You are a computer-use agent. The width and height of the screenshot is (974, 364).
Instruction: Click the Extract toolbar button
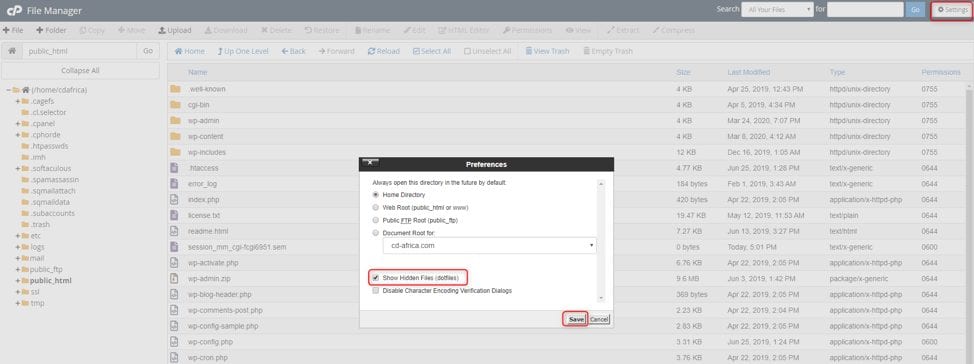coord(623,30)
